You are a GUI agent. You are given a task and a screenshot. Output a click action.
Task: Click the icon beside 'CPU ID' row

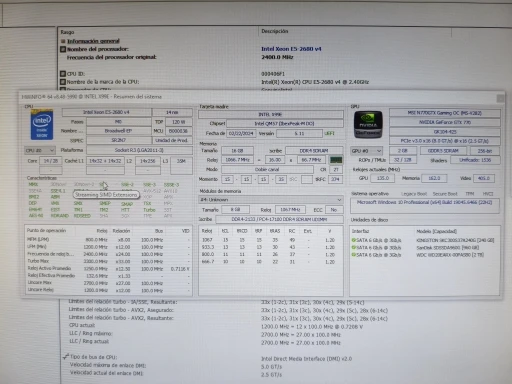[63, 74]
